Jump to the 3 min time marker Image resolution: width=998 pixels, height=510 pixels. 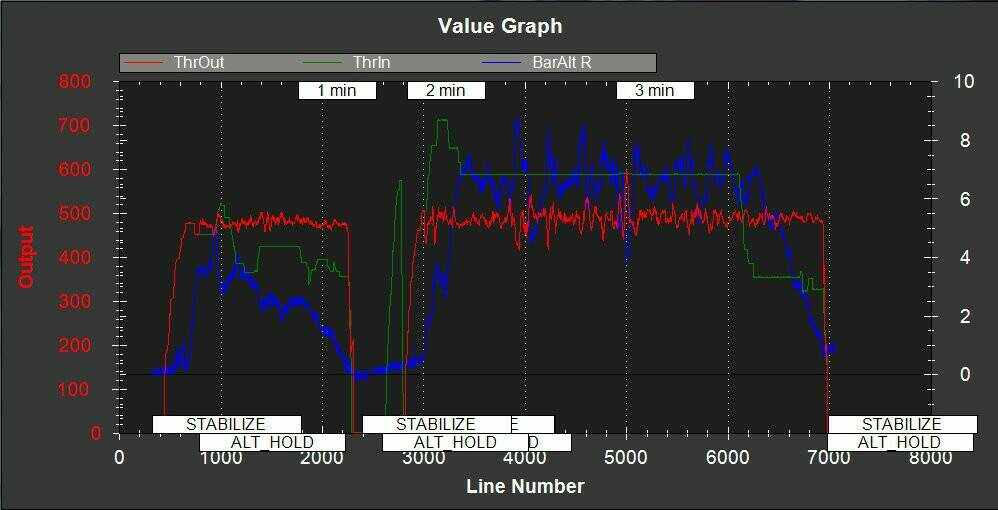[654, 91]
